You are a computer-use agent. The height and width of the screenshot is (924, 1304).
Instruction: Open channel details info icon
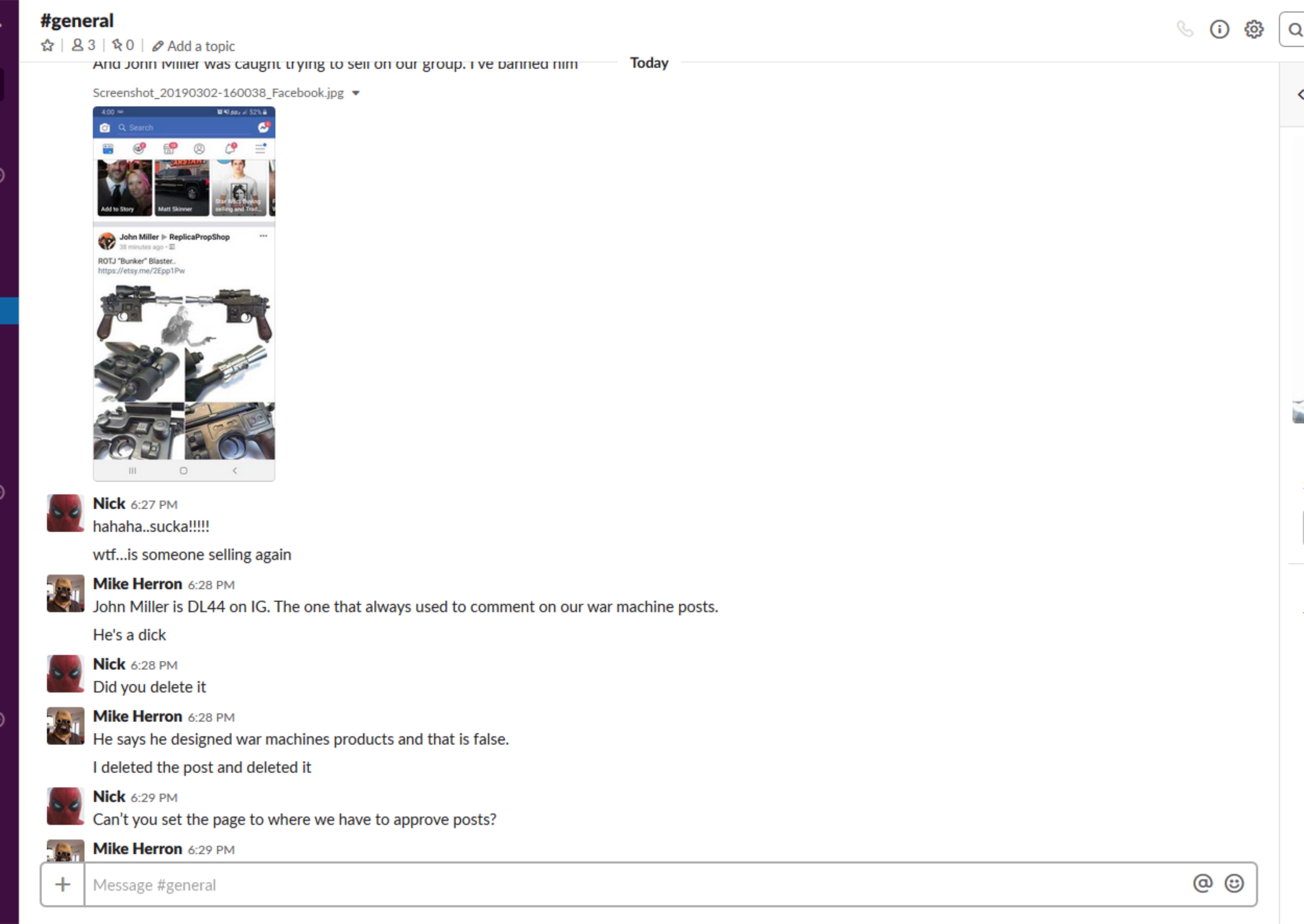tap(1219, 29)
